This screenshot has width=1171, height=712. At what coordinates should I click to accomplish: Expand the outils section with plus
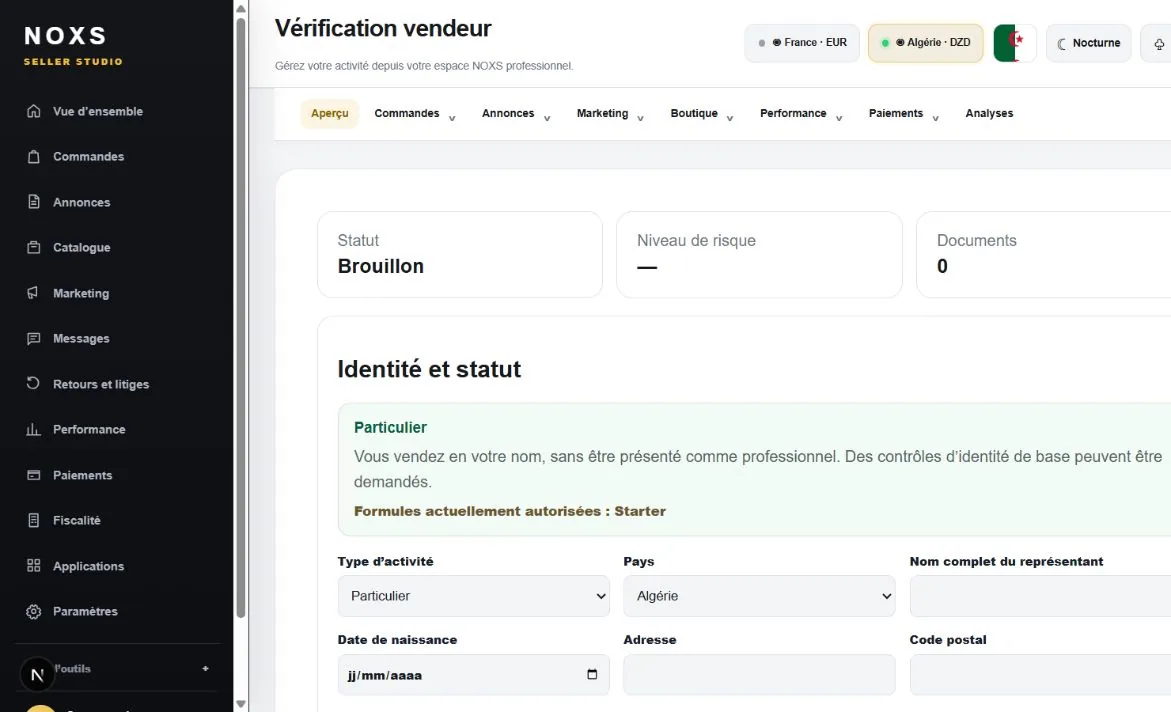click(205, 669)
